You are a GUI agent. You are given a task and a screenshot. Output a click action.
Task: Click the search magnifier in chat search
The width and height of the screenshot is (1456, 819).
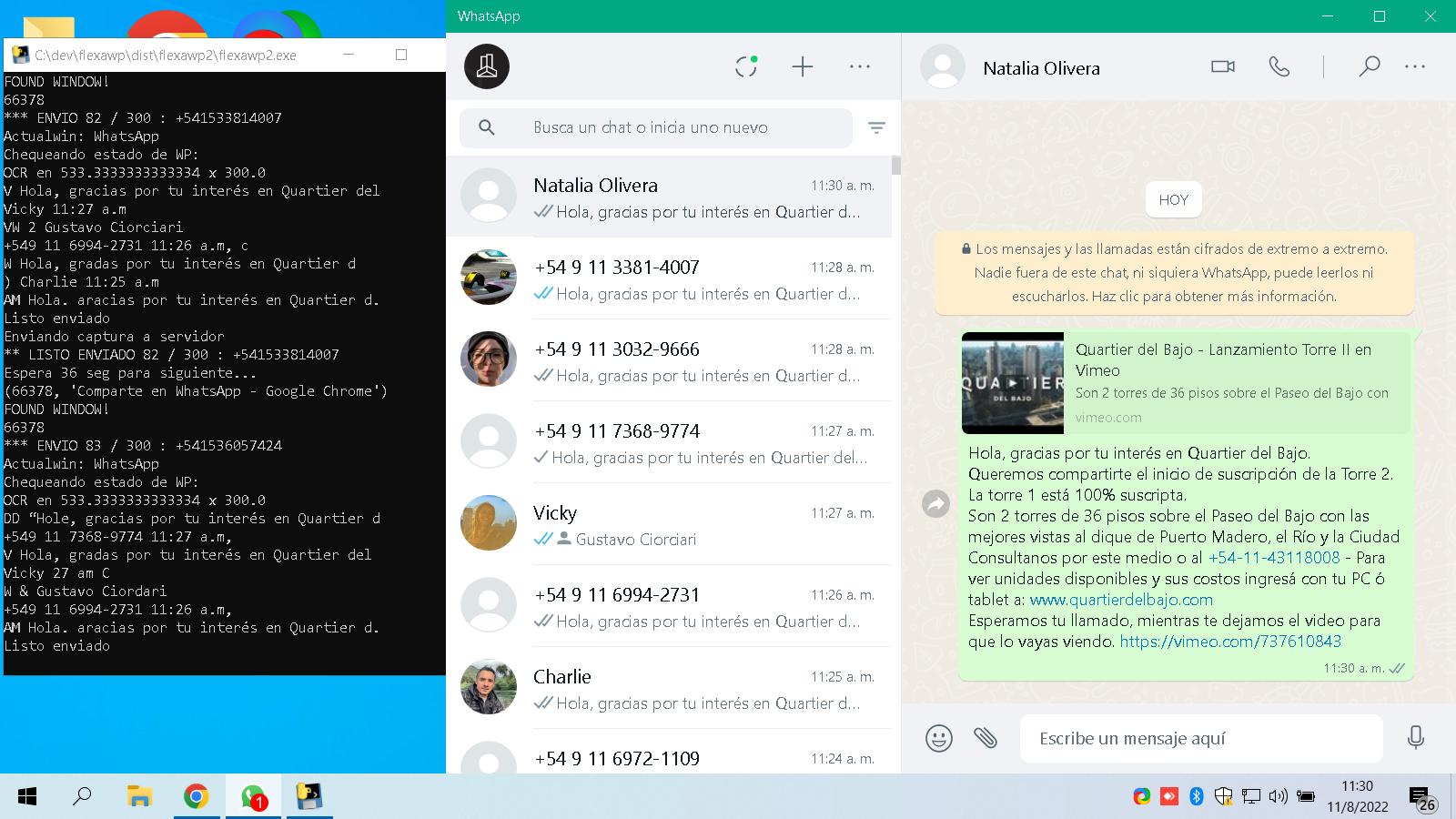coord(487,128)
